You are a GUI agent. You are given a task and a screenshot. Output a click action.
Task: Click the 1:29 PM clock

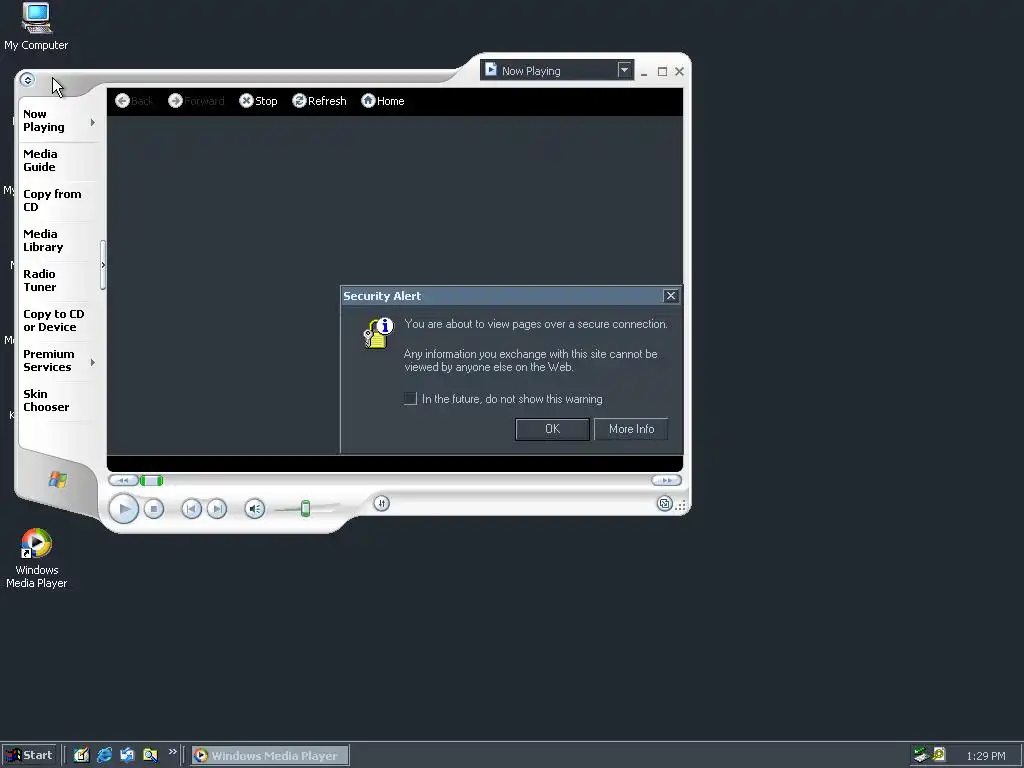click(985, 756)
